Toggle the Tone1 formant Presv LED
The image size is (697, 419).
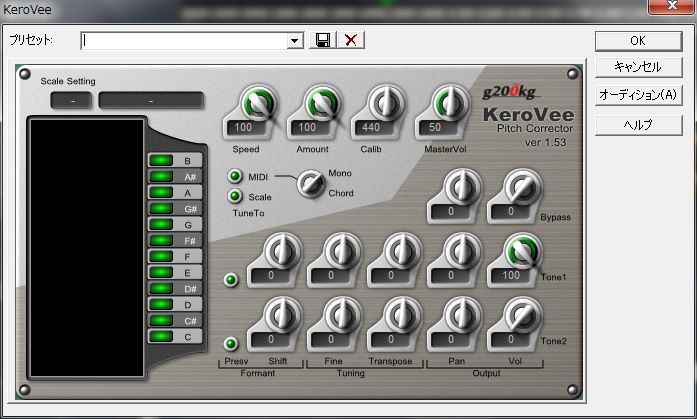pyautogui.click(x=231, y=280)
